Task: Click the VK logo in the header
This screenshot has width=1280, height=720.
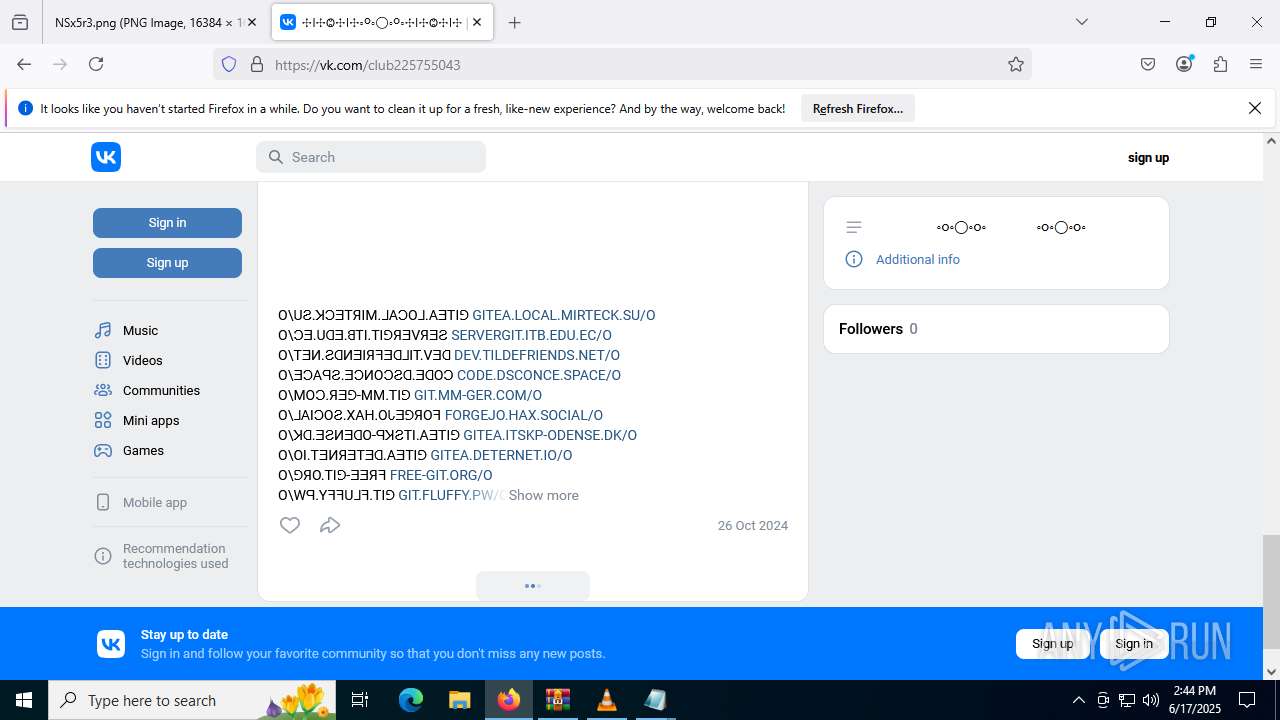Action: tap(106, 157)
